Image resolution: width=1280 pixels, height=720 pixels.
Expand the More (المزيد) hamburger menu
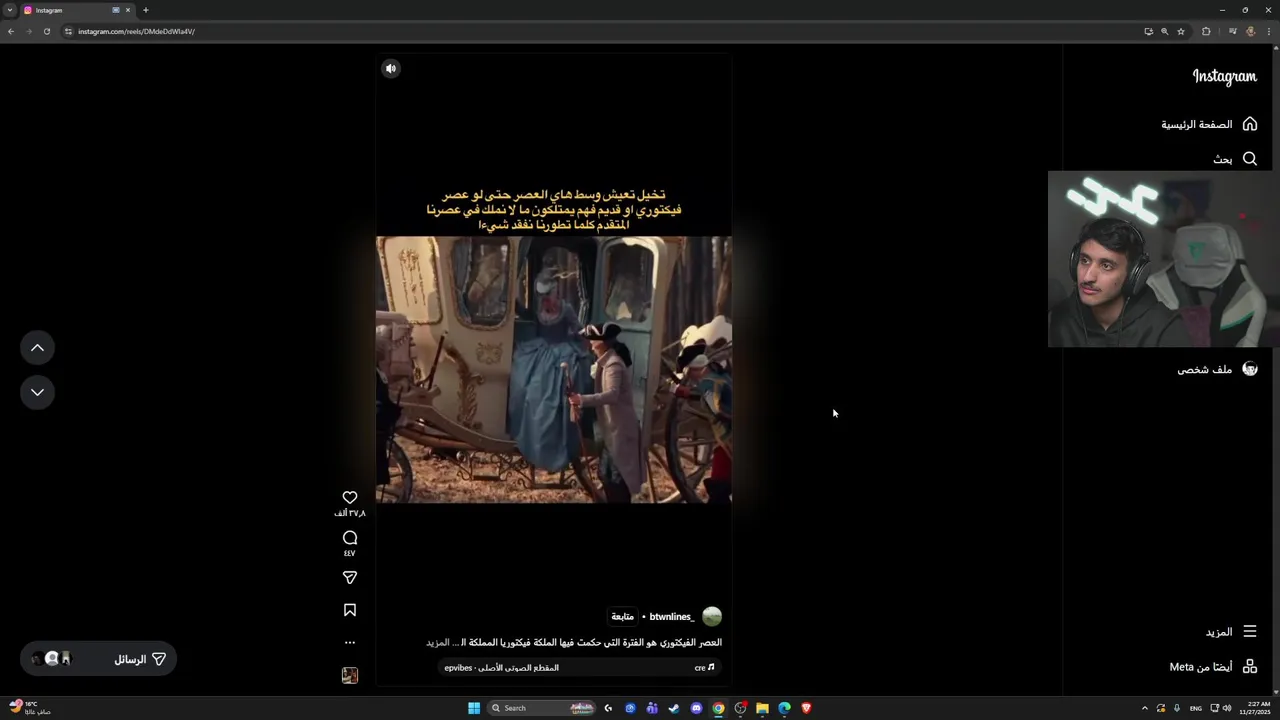point(1231,632)
